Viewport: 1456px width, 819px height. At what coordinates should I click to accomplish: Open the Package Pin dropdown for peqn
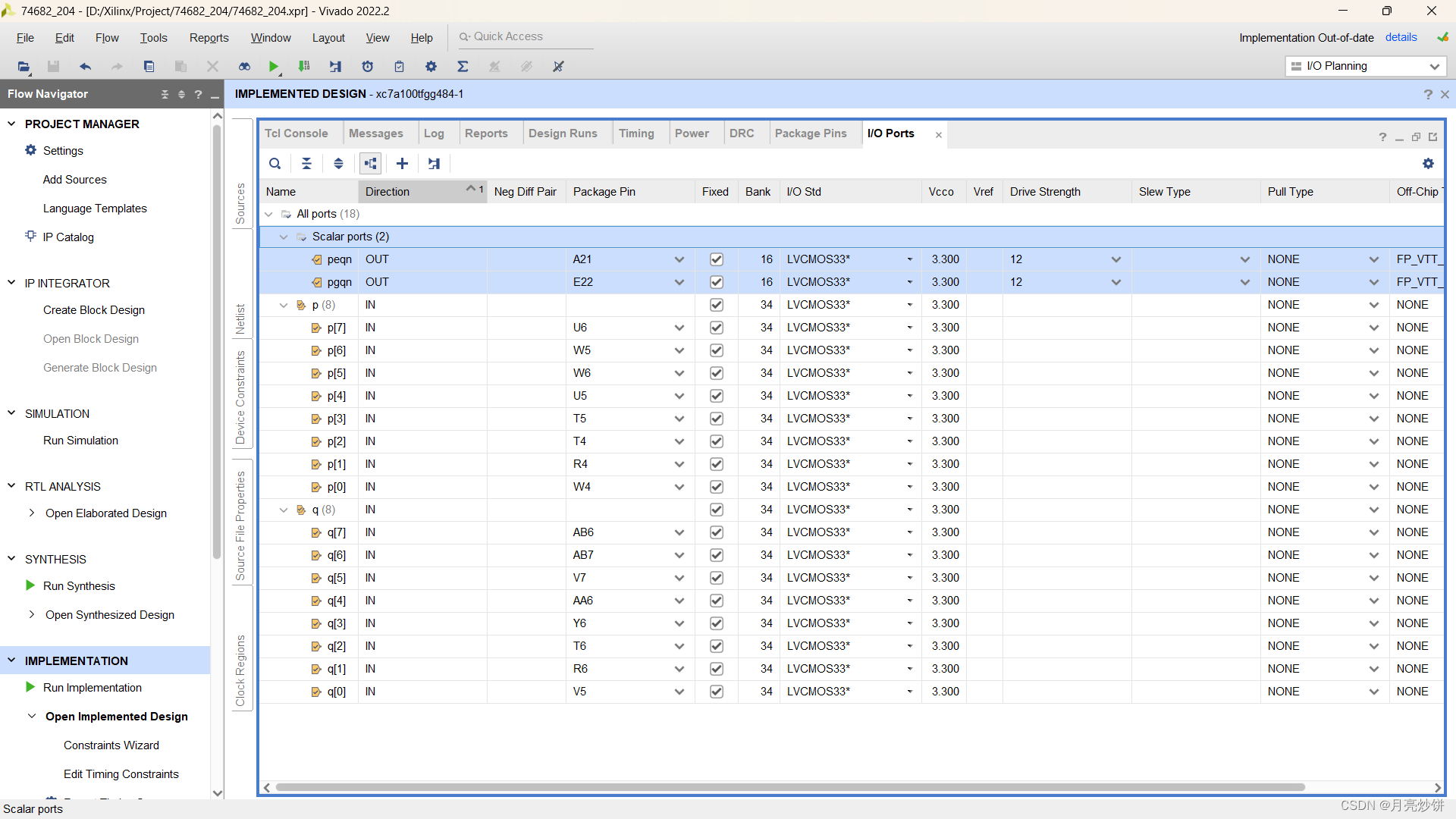click(679, 259)
